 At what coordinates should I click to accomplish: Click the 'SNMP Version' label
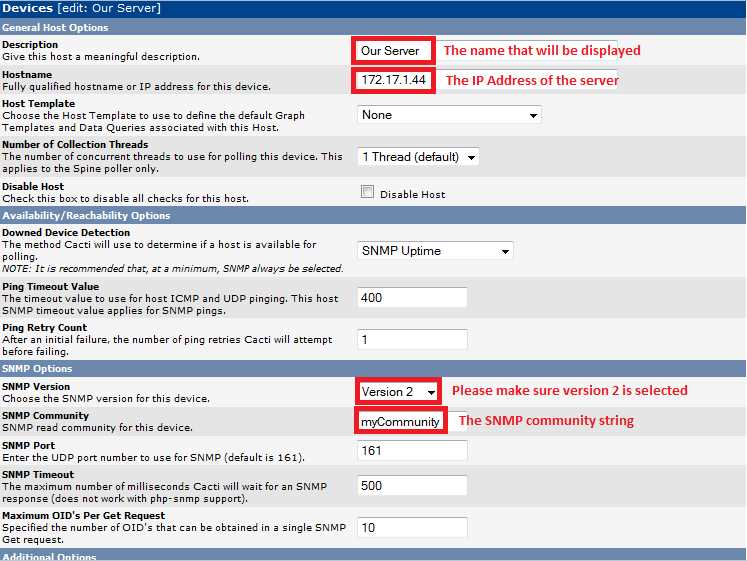(36, 386)
